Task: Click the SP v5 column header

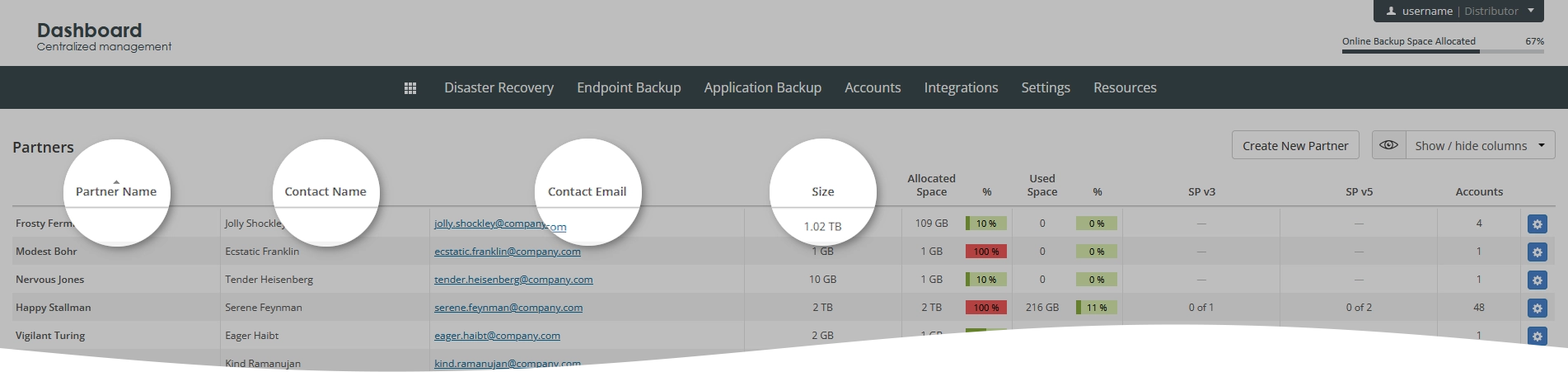Action: pos(1359,191)
